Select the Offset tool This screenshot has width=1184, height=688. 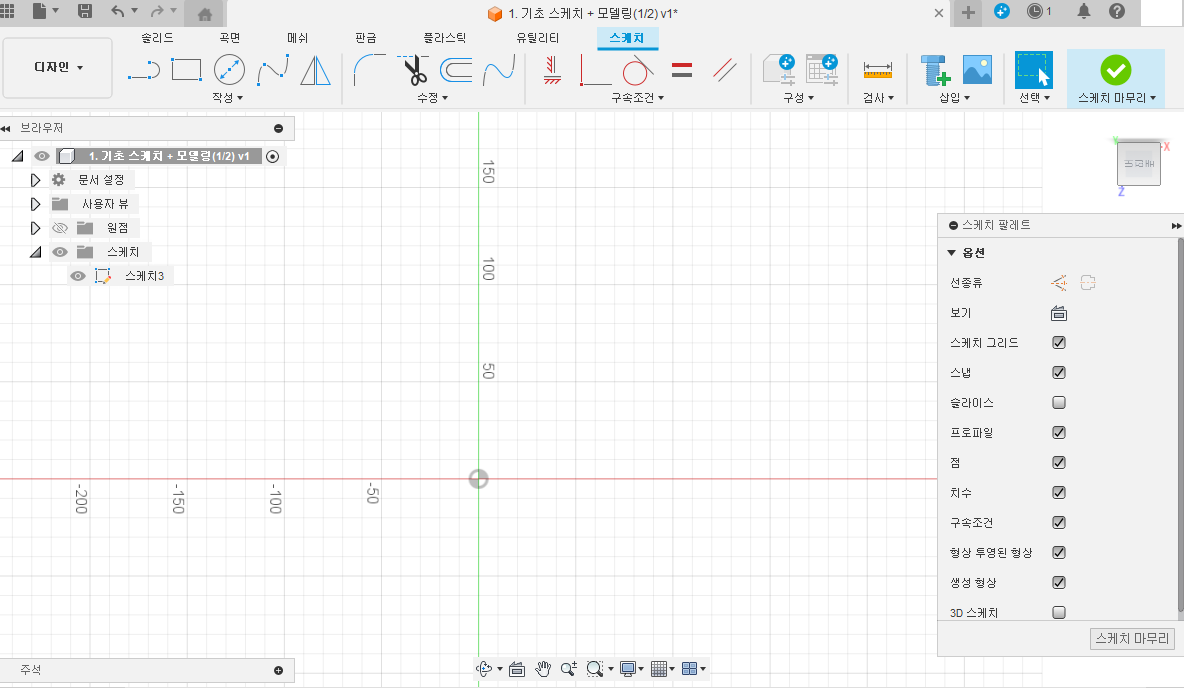click(x=456, y=70)
